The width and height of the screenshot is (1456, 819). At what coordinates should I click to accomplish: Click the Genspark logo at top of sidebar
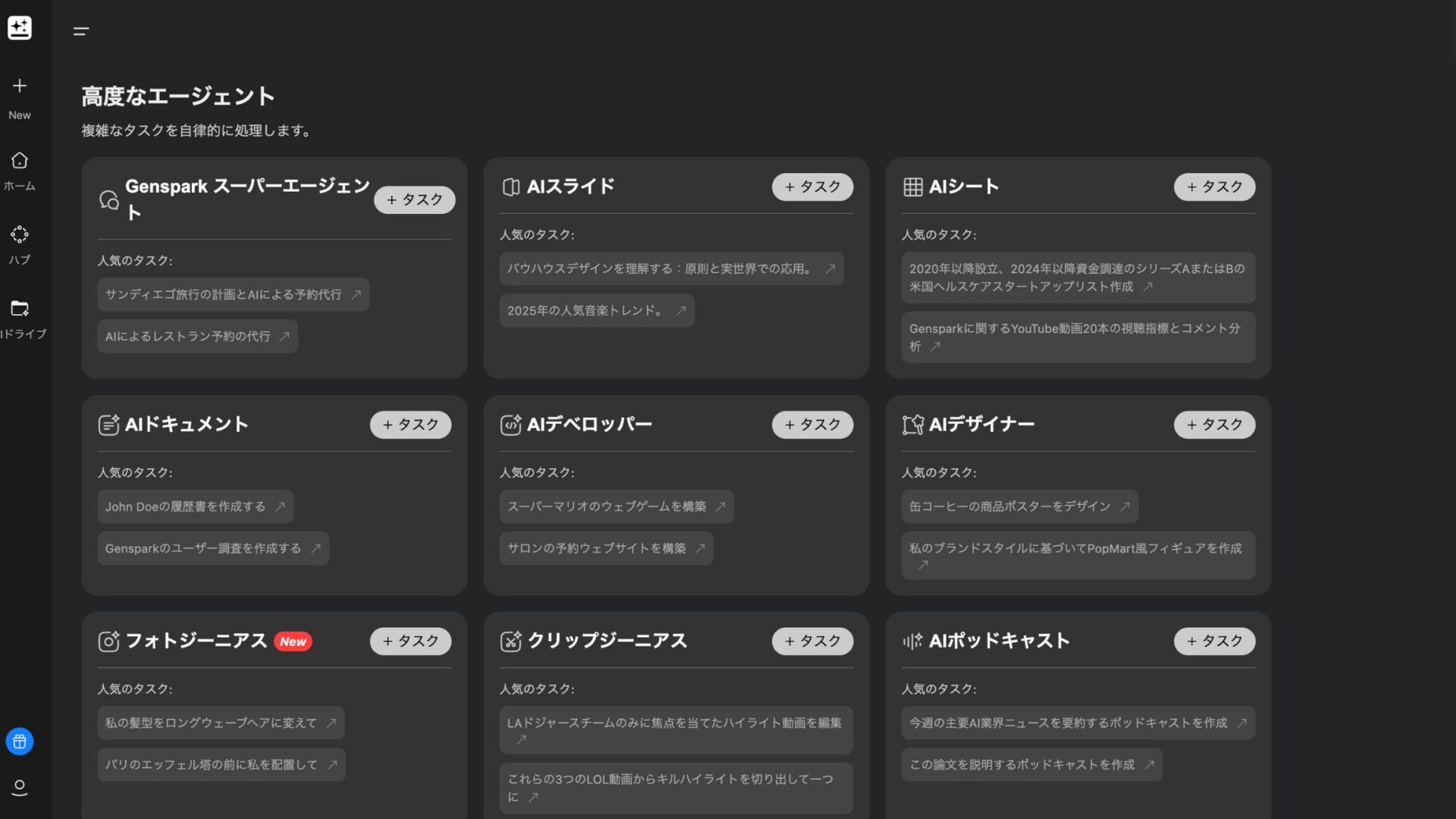tap(19, 28)
